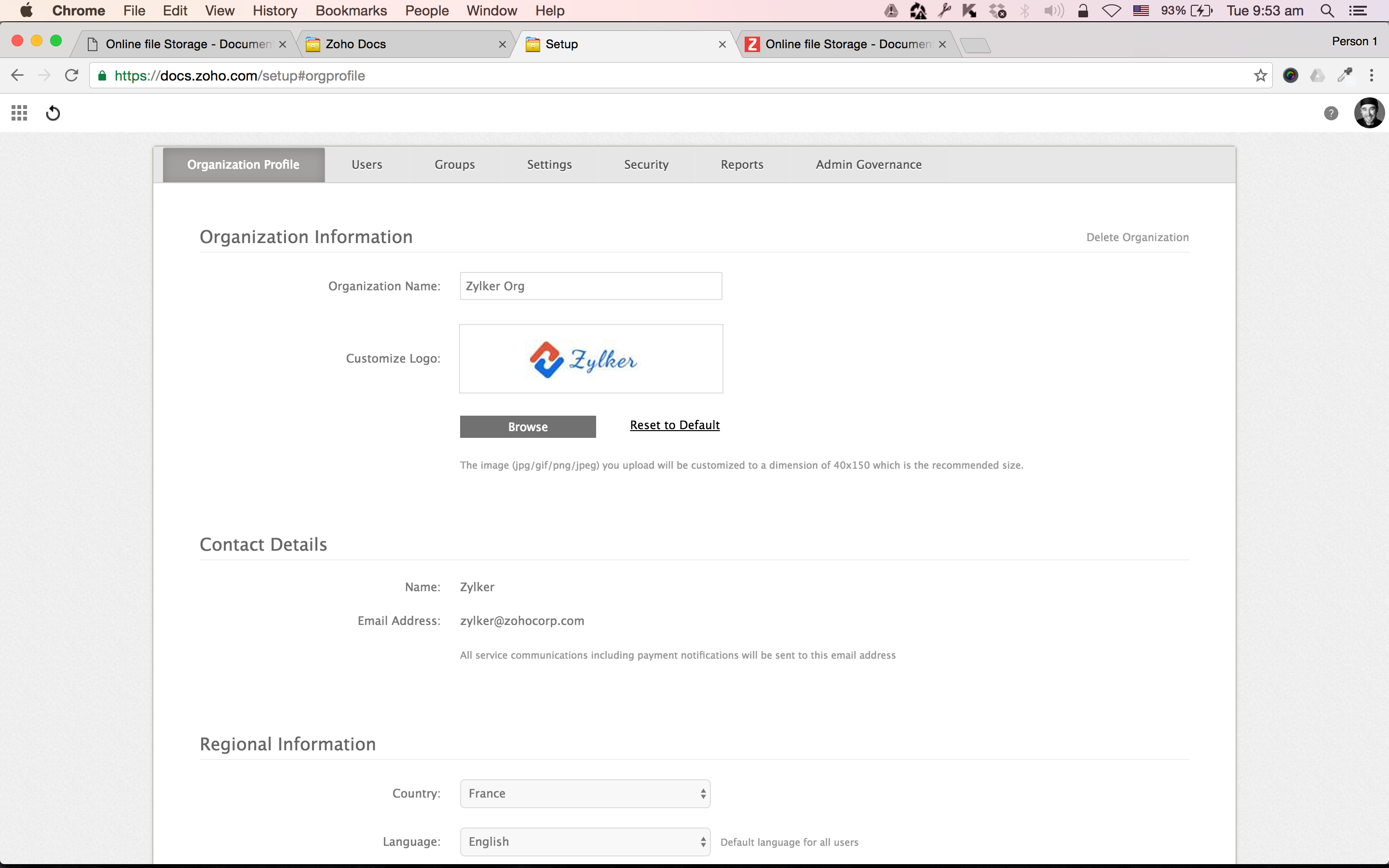Open macOS Spotlight search icon

point(1326,11)
